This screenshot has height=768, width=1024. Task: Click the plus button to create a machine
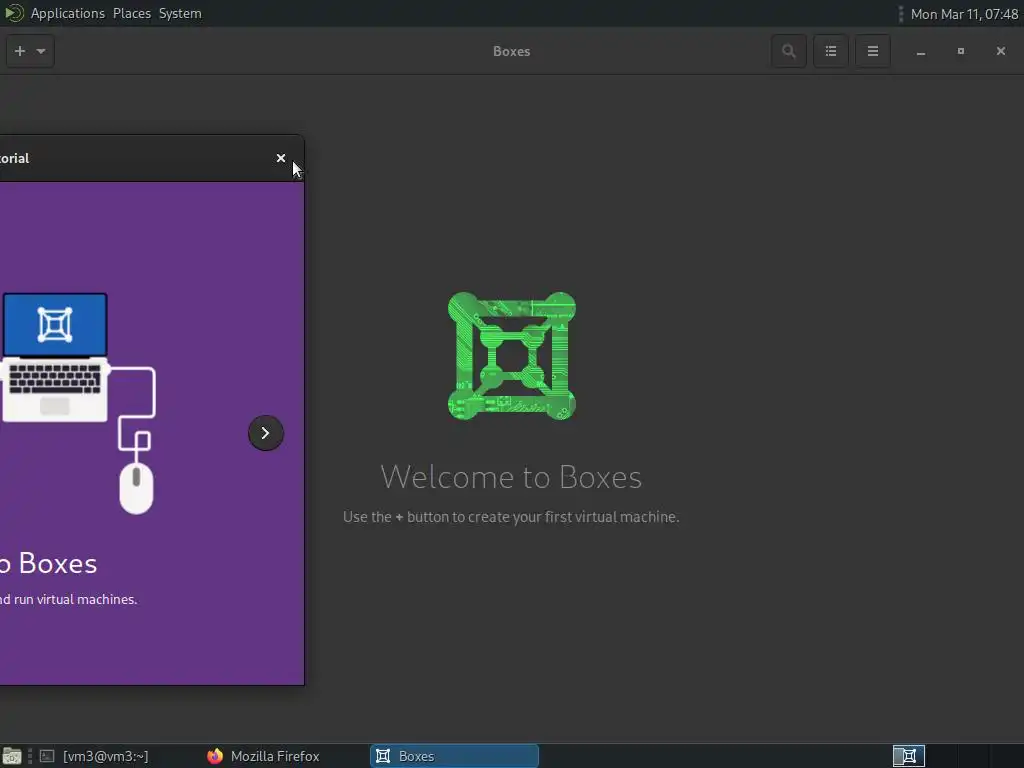point(20,51)
